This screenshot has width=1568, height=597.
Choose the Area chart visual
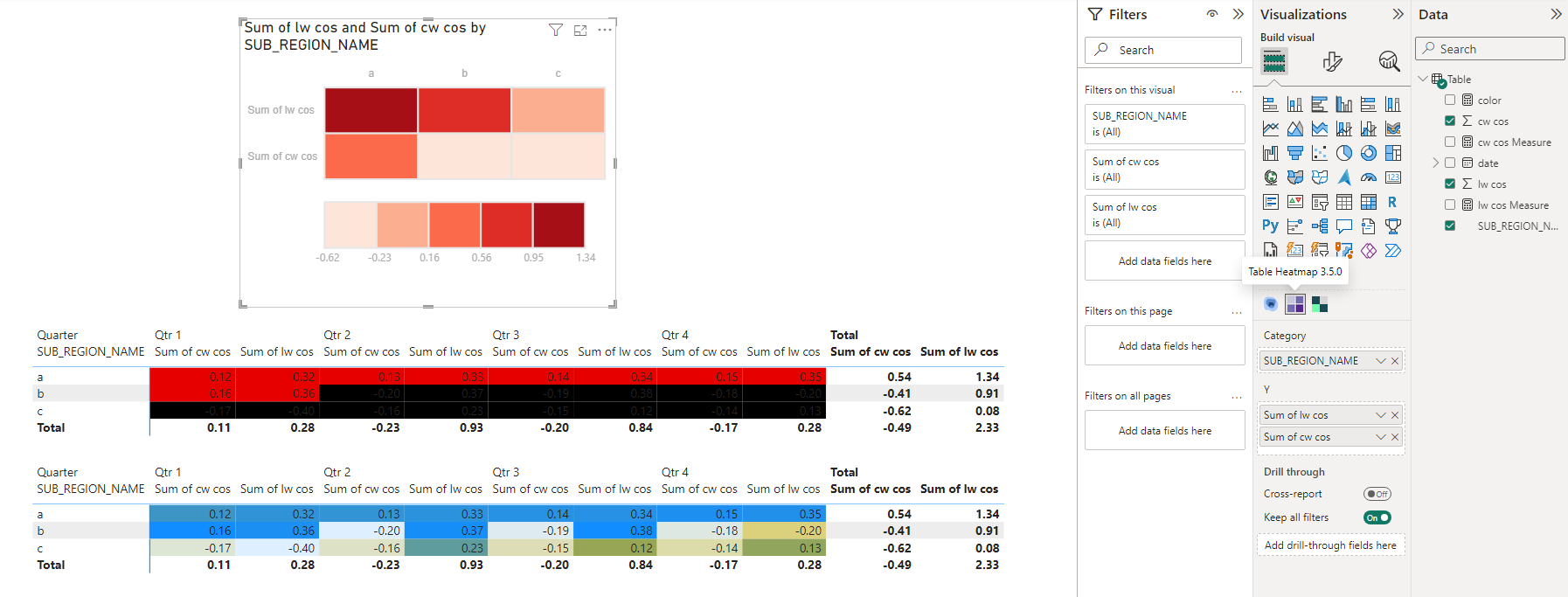click(1295, 129)
